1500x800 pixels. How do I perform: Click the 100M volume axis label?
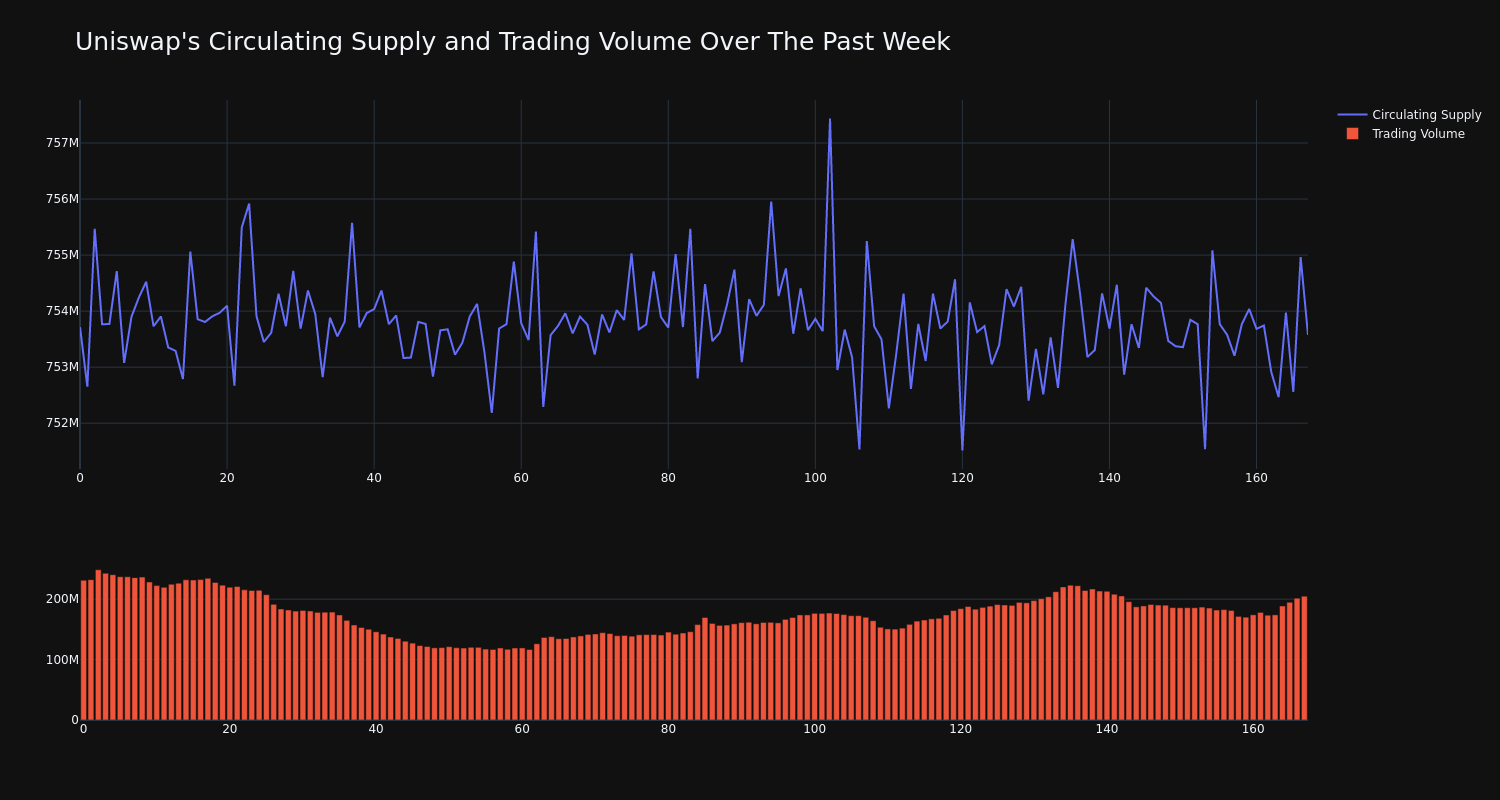(x=62, y=660)
